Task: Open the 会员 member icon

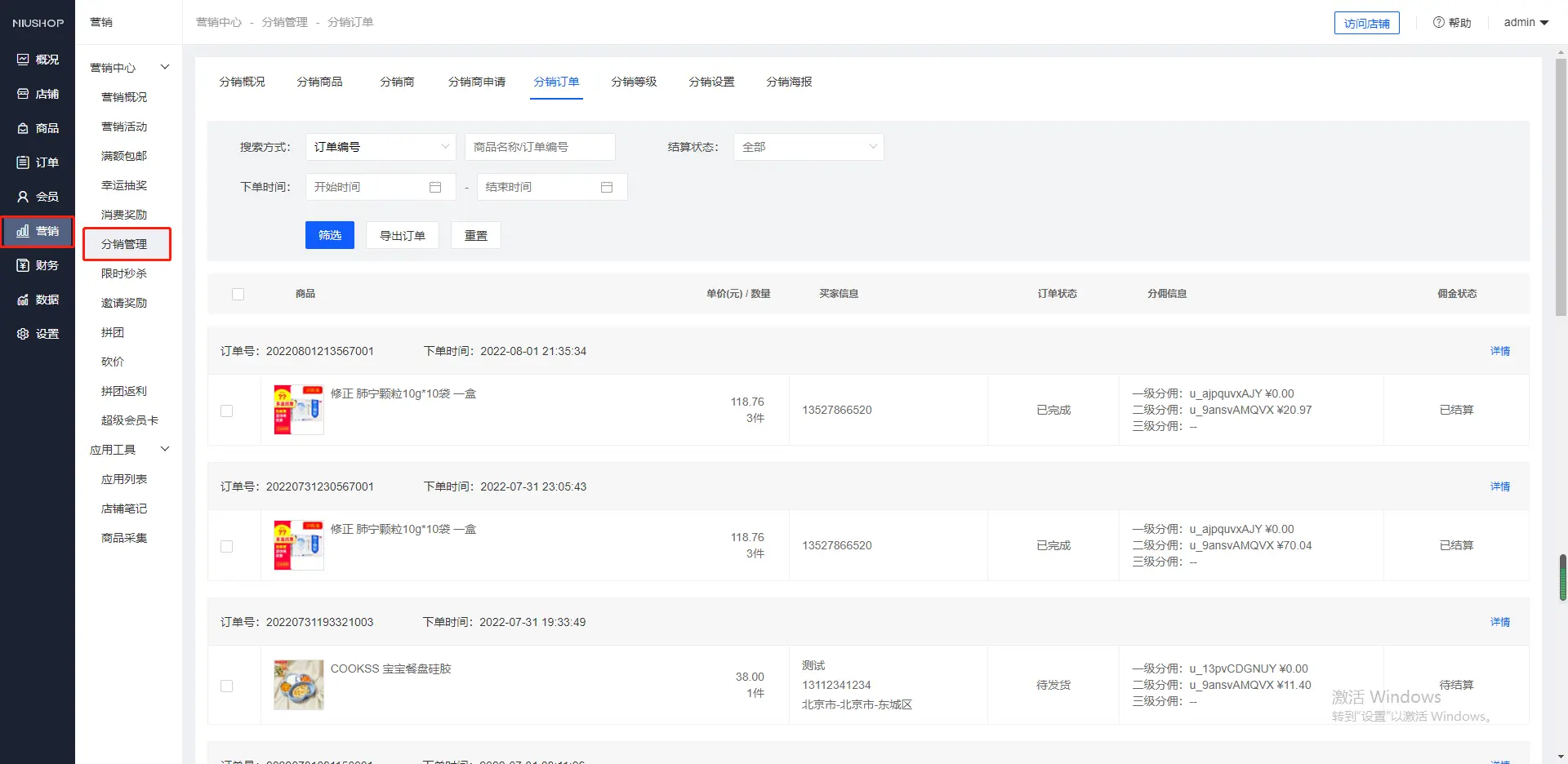Action: tap(23, 197)
